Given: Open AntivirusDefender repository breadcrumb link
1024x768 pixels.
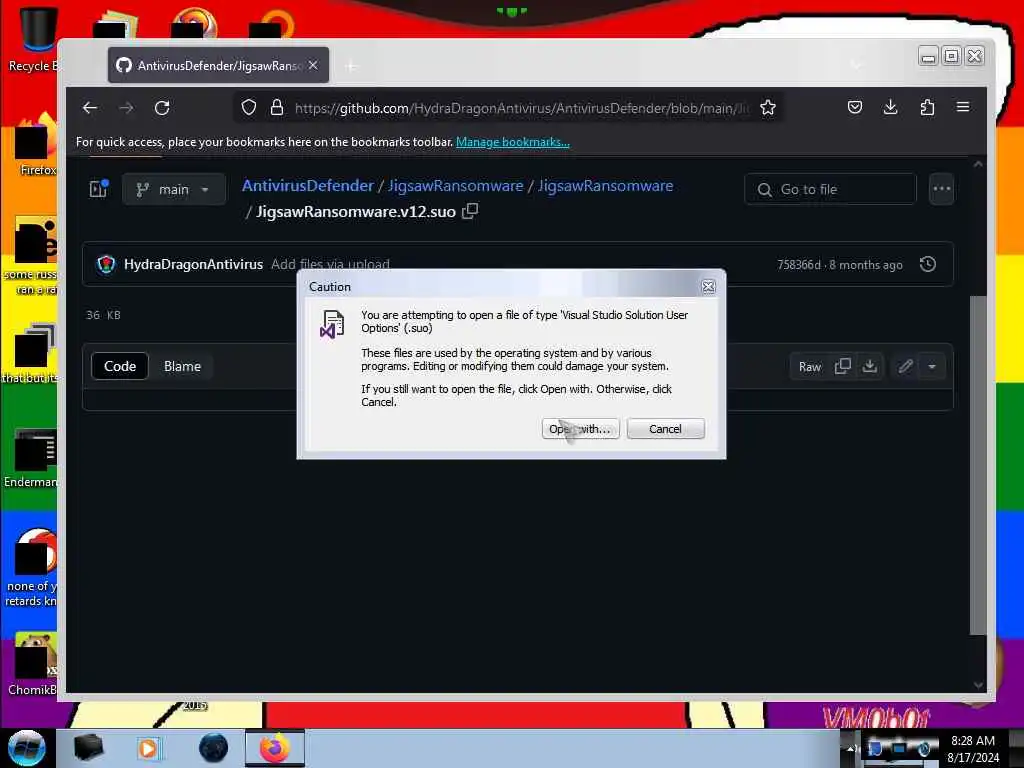Looking at the screenshot, I should click(308, 185).
